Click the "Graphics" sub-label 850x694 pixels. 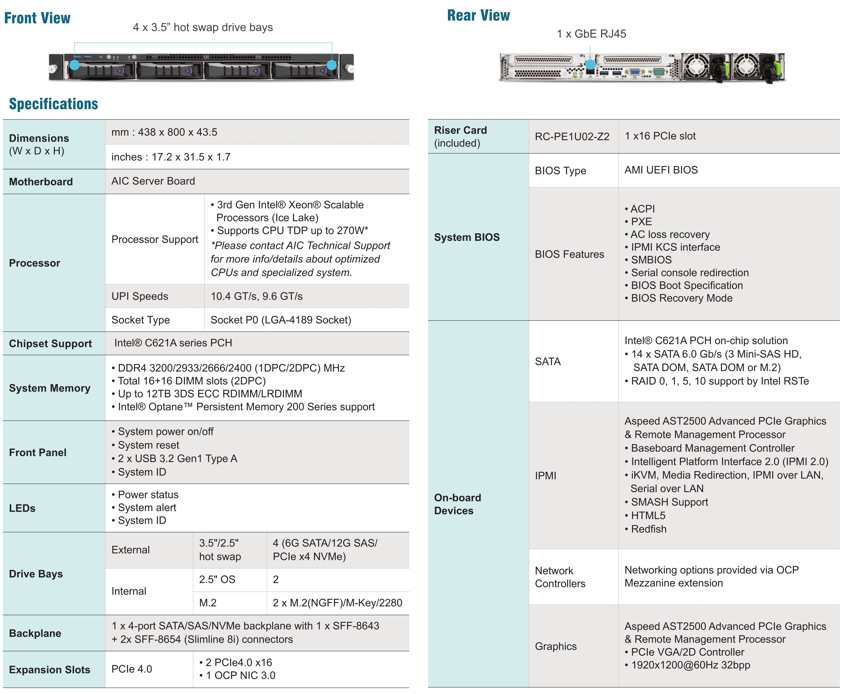(556, 646)
